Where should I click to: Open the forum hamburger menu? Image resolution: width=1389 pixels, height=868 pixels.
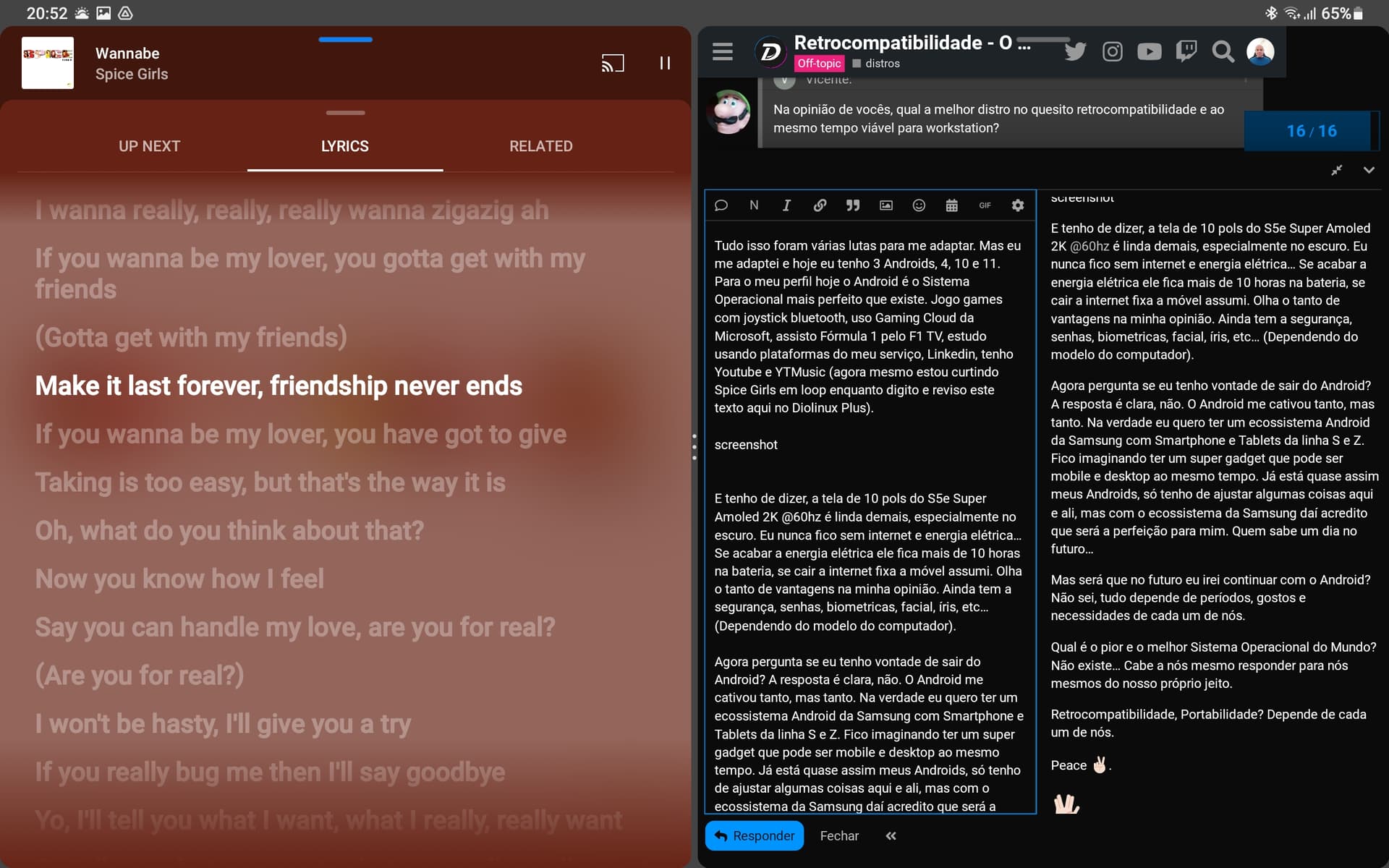[722, 52]
